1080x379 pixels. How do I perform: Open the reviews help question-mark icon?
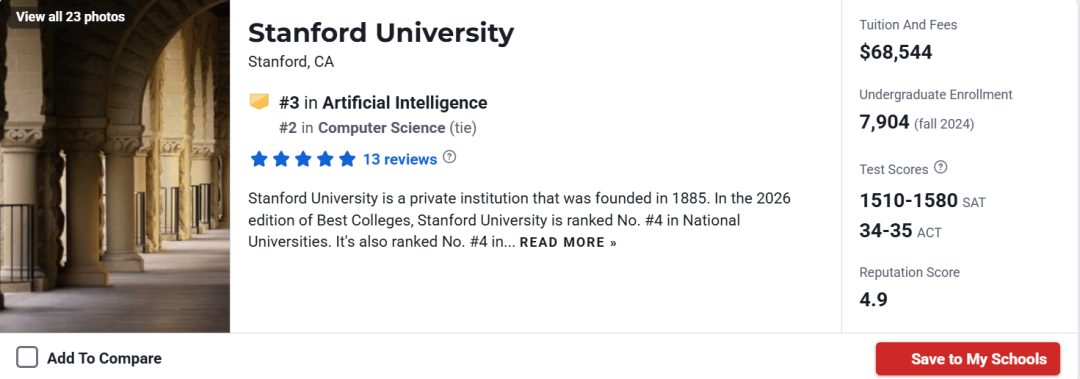coord(449,157)
